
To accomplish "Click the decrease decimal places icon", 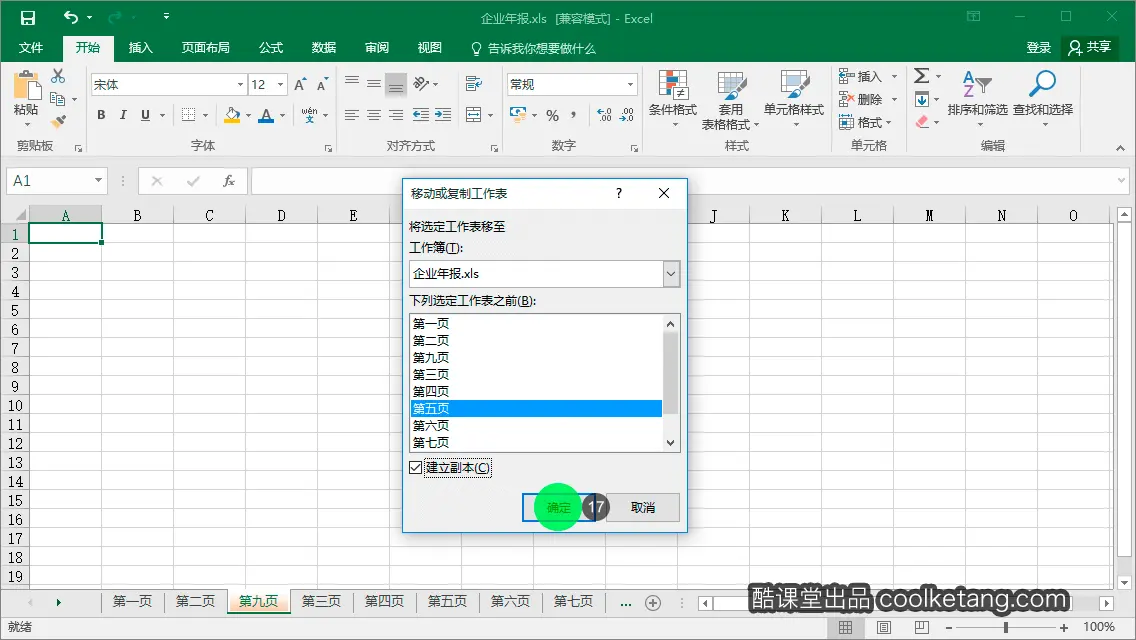I will point(627,115).
